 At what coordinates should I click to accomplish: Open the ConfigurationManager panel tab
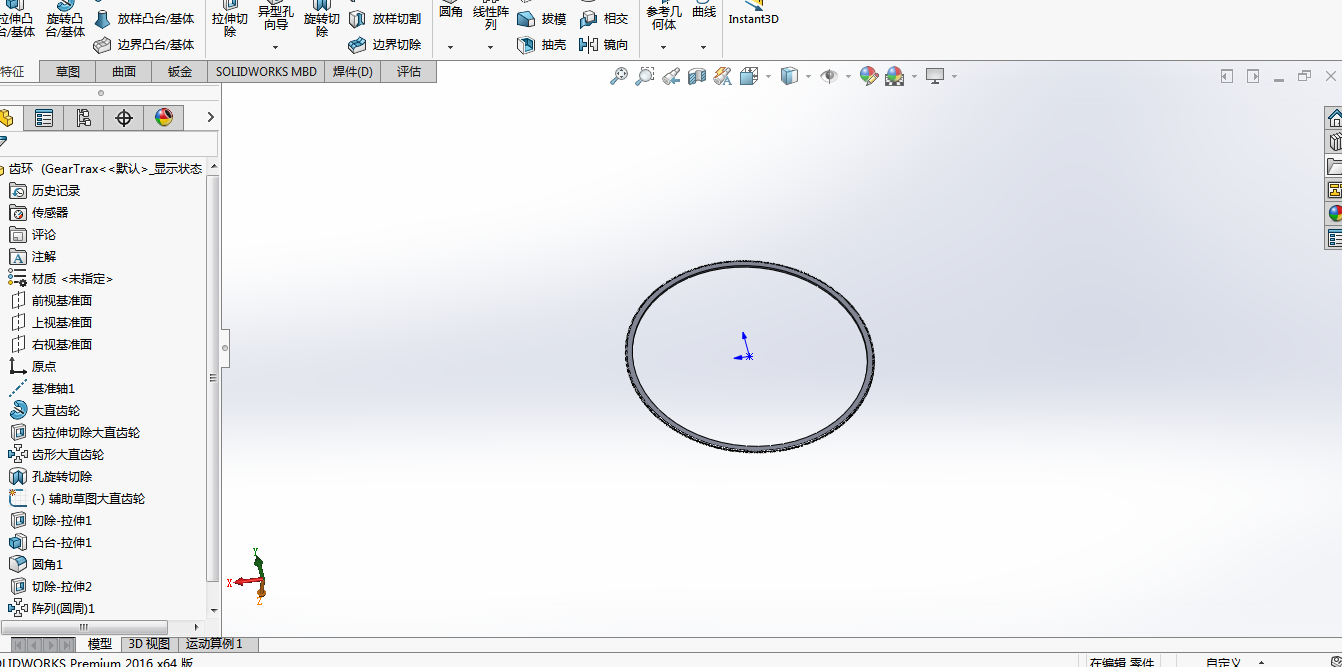84,118
